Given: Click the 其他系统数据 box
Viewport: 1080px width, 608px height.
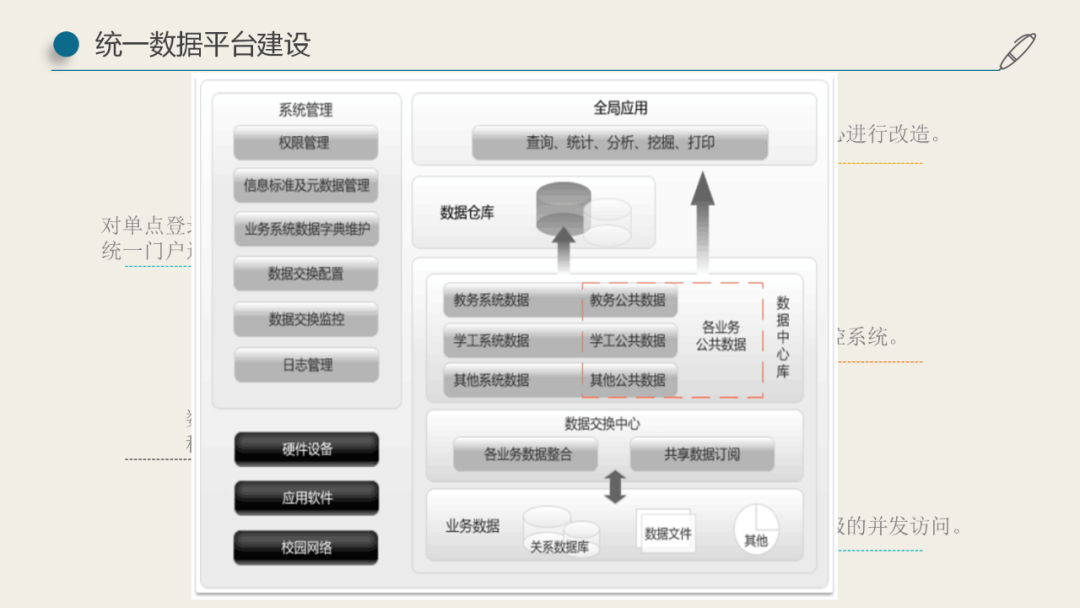Looking at the screenshot, I should pos(513,380).
